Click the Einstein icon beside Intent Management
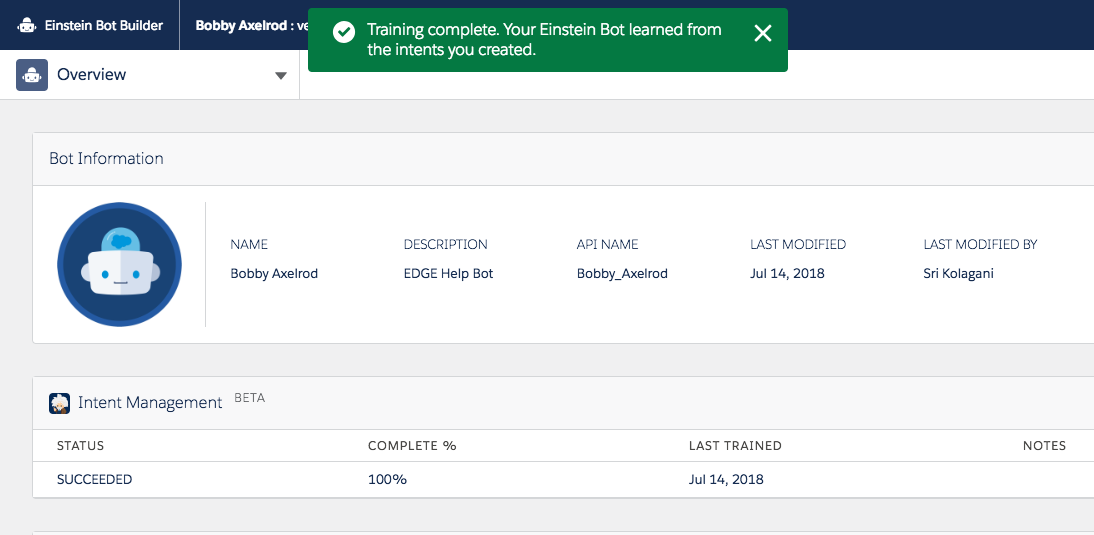Image resolution: width=1094 pixels, height=535 pixels. click(x=59, y=403)
